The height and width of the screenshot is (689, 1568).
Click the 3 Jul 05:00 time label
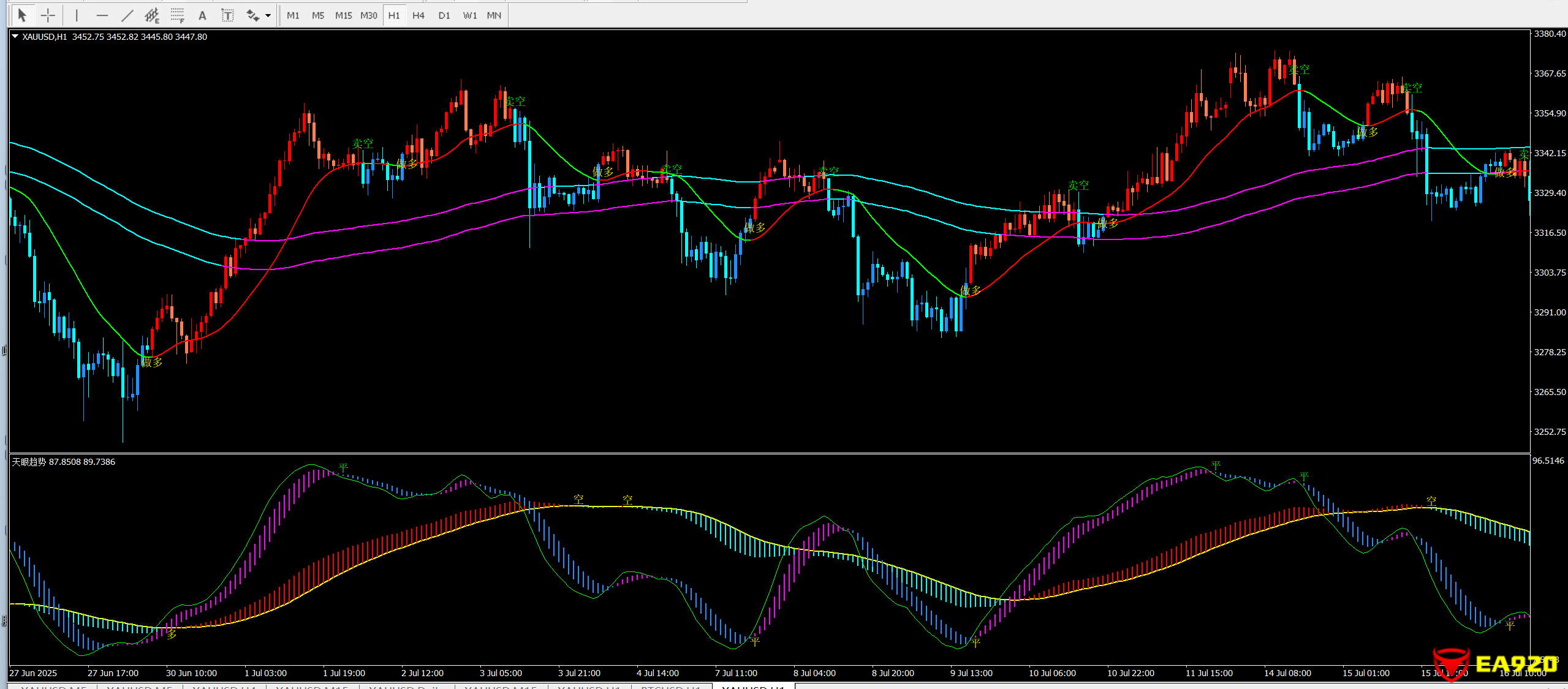click(x=501, y=673)
